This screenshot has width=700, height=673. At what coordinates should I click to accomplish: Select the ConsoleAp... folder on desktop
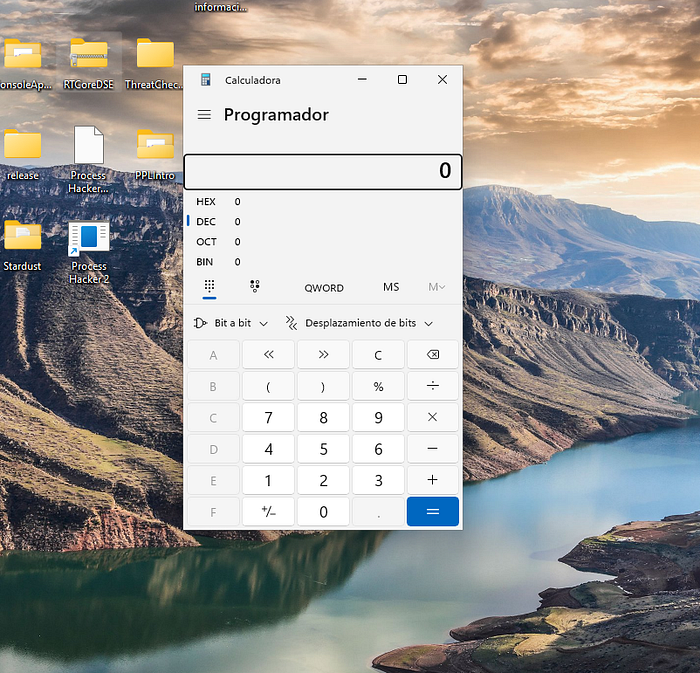pos(25,63)
